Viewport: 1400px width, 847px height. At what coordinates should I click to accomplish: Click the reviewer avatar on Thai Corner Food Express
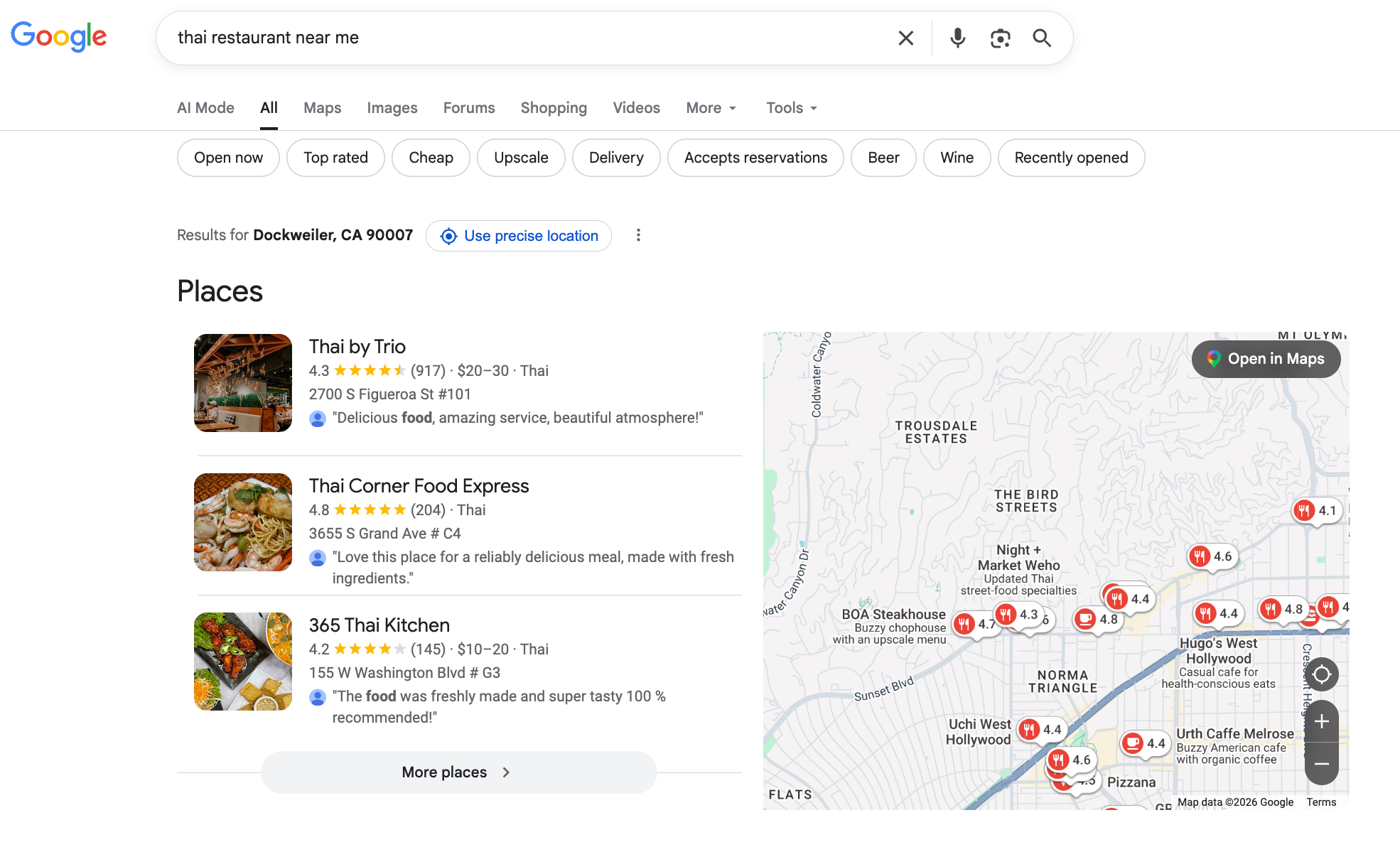point(318,558)
